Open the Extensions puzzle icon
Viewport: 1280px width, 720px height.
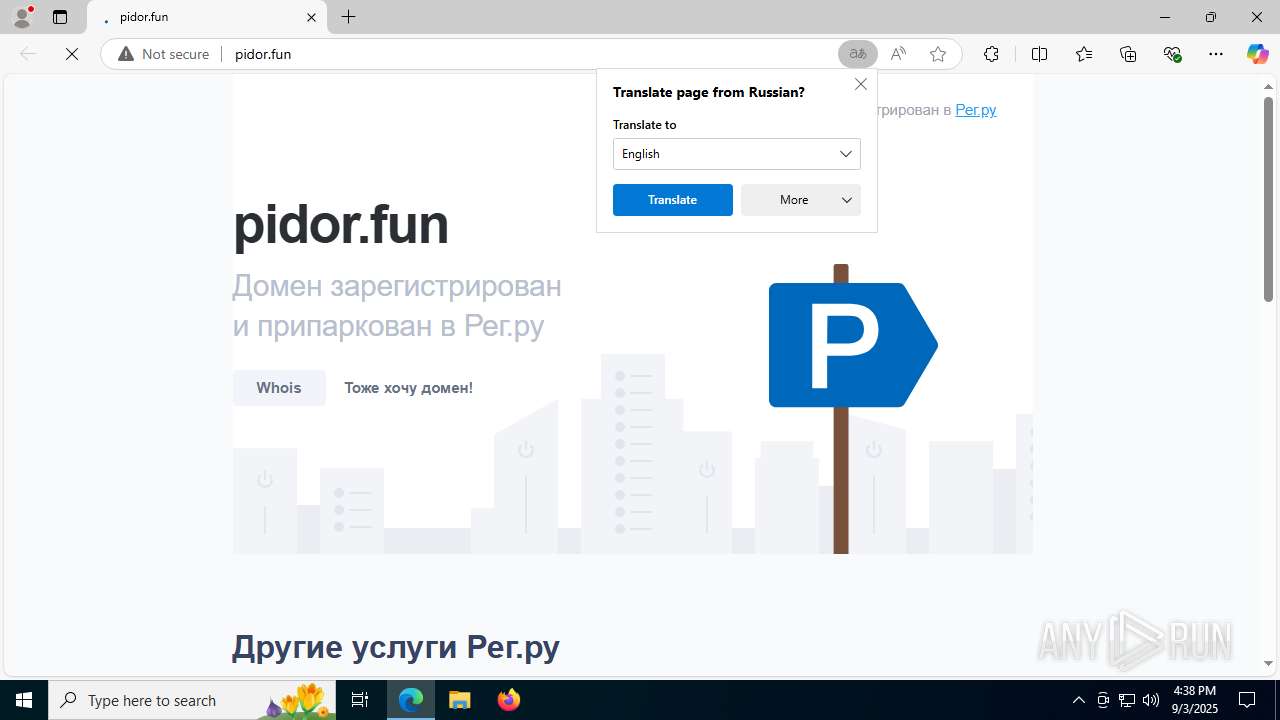click(x=991, y=54)
